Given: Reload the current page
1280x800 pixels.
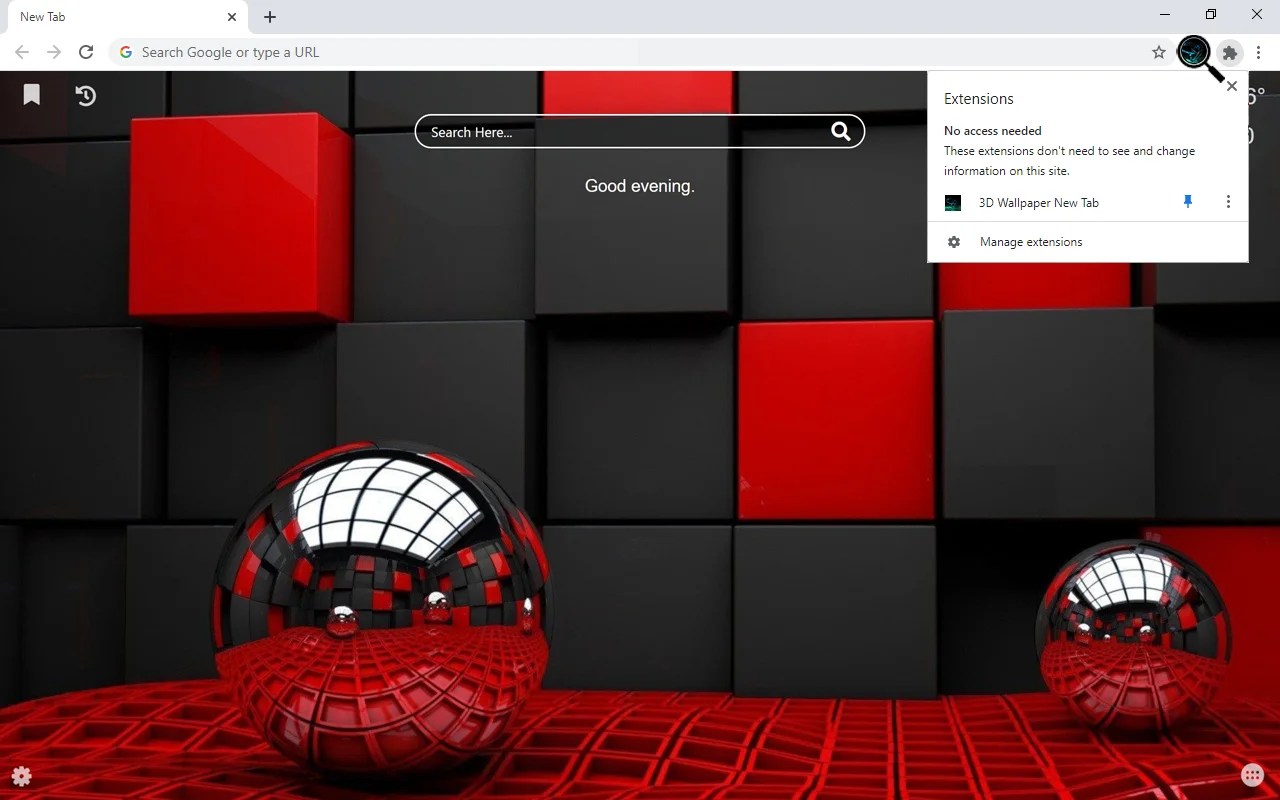Looking at the screenshot, I should tap(86, 52).
